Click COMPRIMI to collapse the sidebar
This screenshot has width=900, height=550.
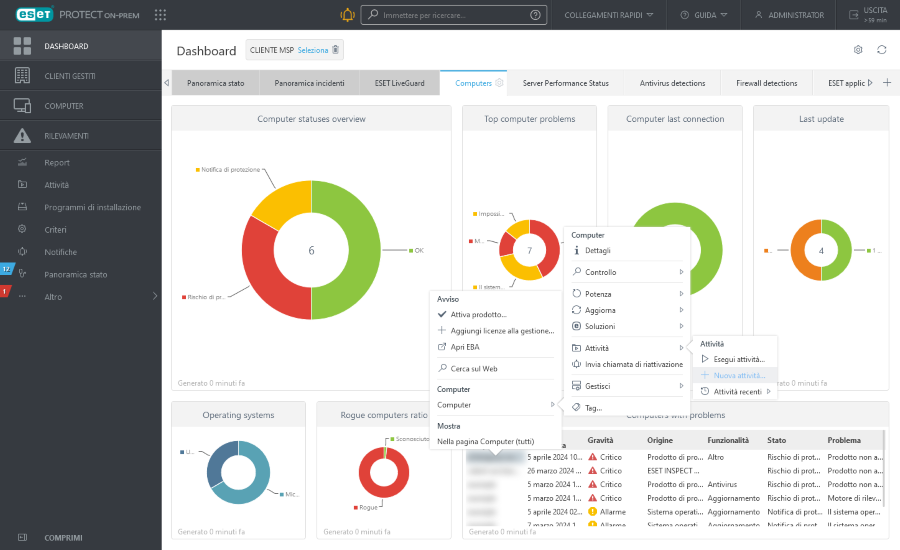click(x=64, y=537)
